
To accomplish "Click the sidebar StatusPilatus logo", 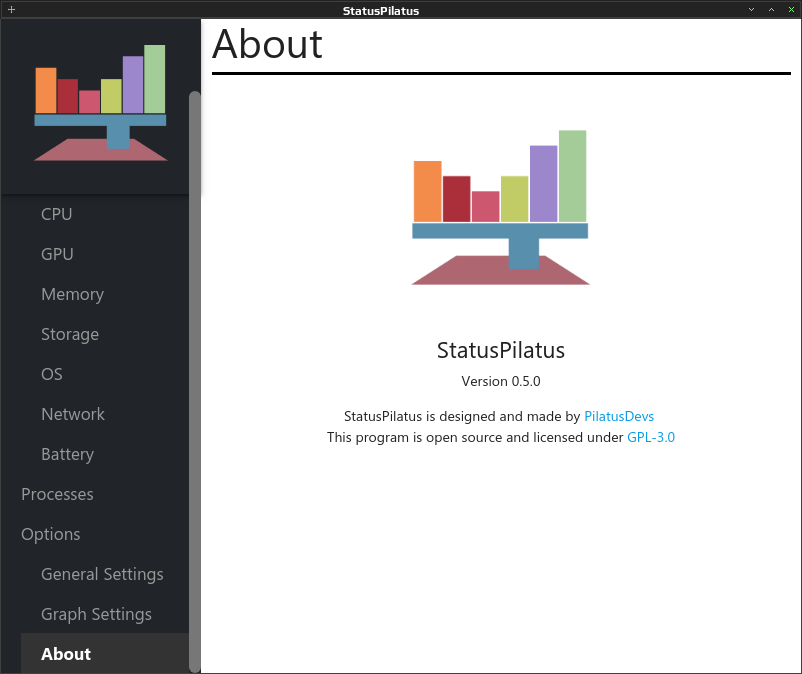I will coord(100,103).
